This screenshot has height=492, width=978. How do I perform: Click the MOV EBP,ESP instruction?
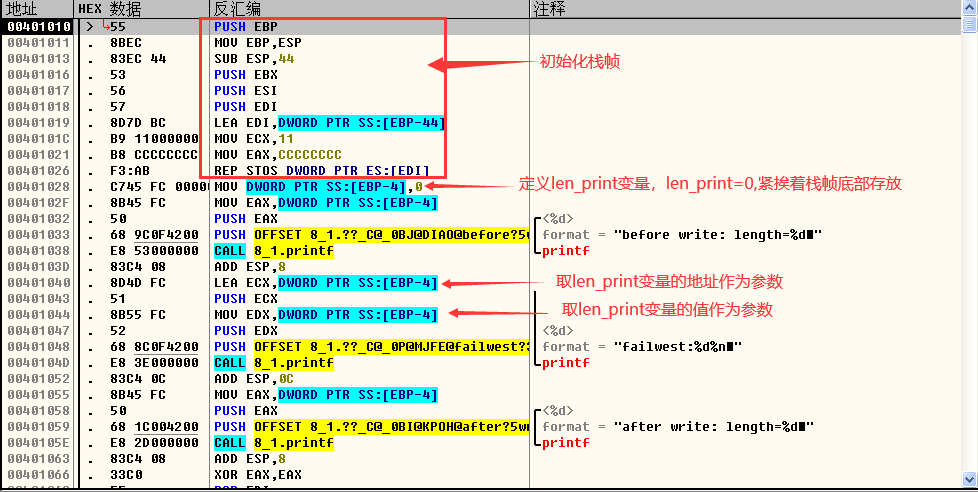tap(258, 43)
